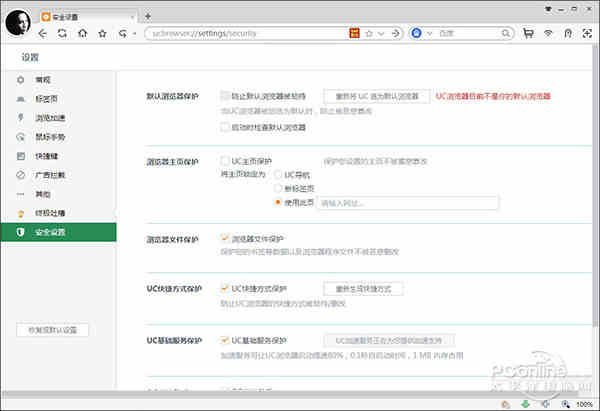Click the zoom magnifier icon in status bar
This screenshot has width=600, height=411.
pos(565,404)
